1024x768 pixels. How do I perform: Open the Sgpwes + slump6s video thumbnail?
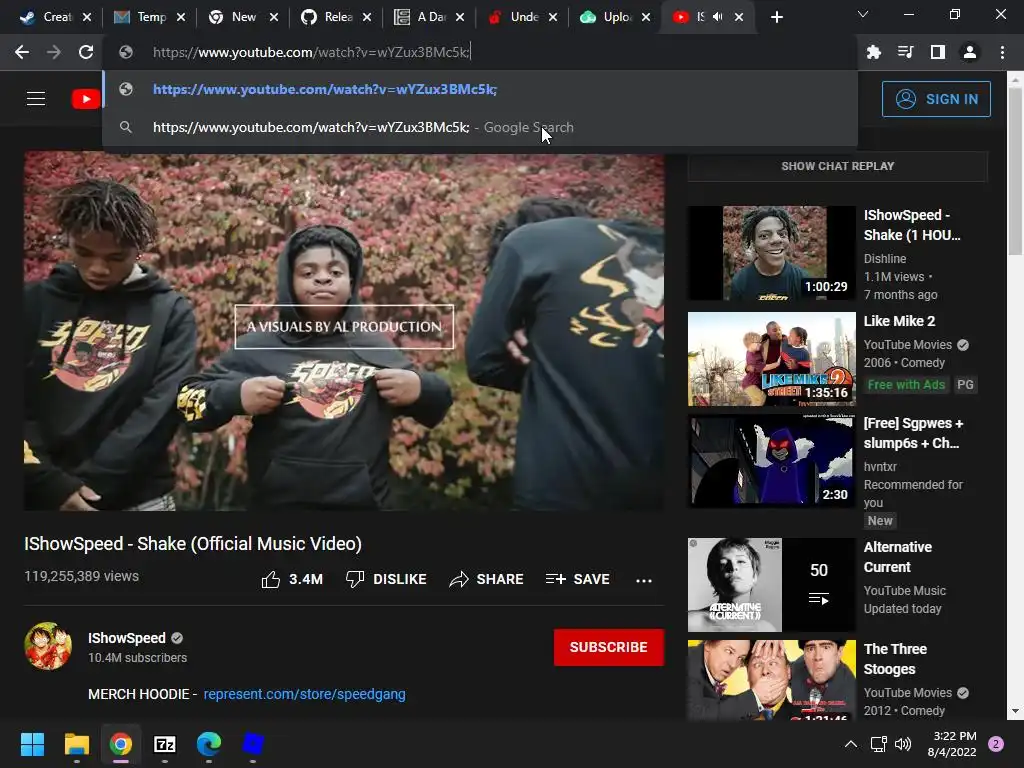click(771, 460)
